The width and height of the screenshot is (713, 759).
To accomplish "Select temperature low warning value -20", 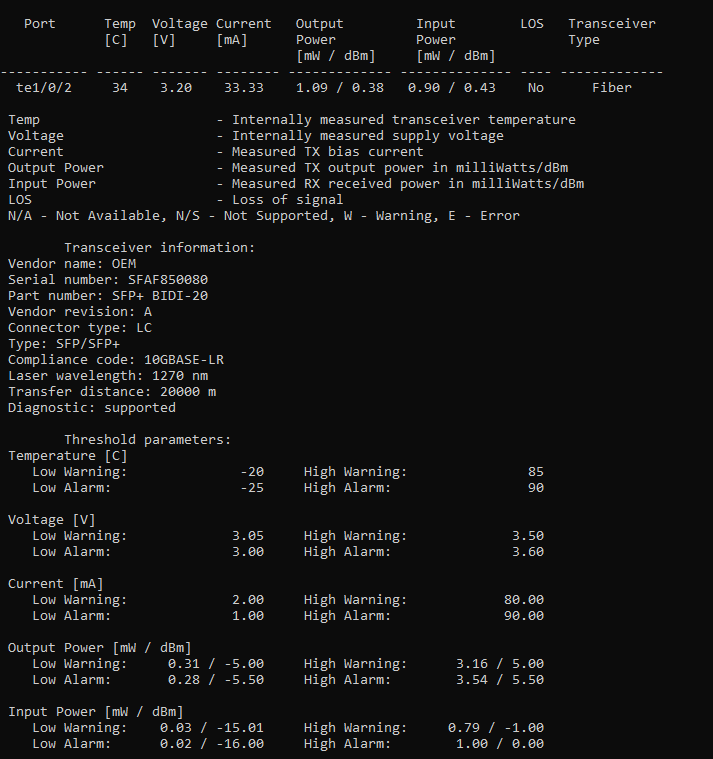I will [x=252, y=471].
